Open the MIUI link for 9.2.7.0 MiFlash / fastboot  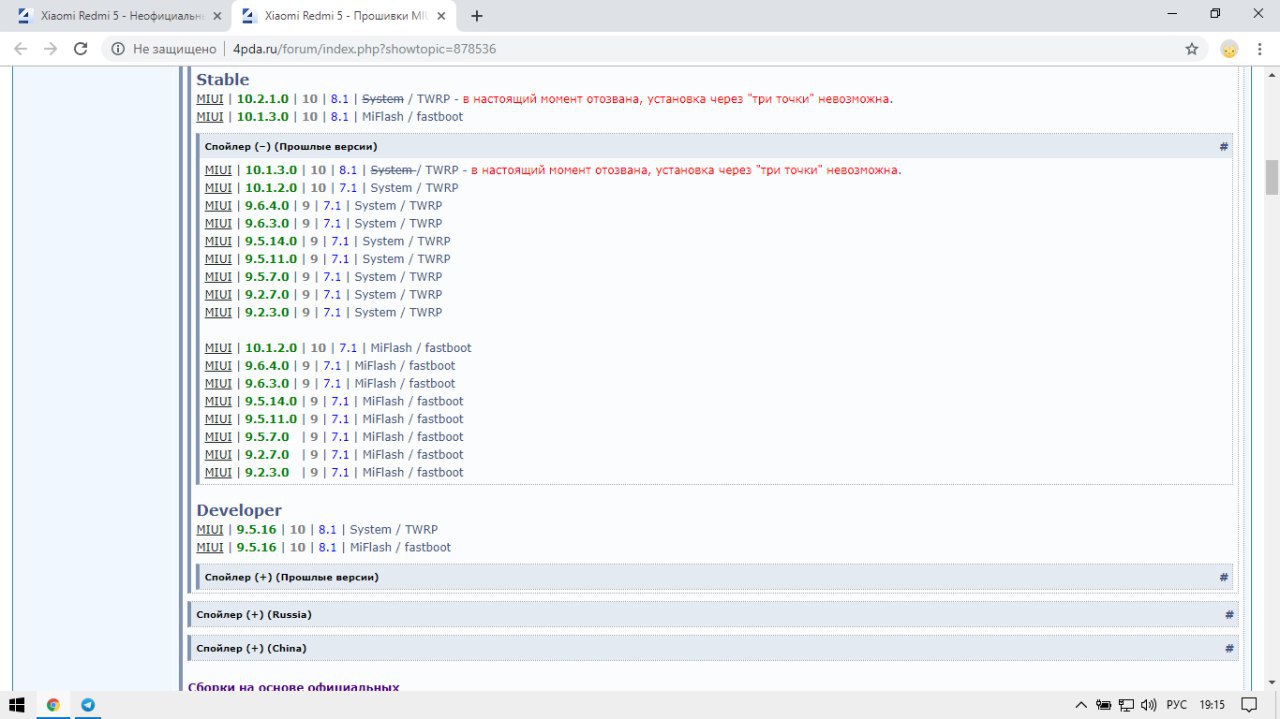tap(218, 455)
